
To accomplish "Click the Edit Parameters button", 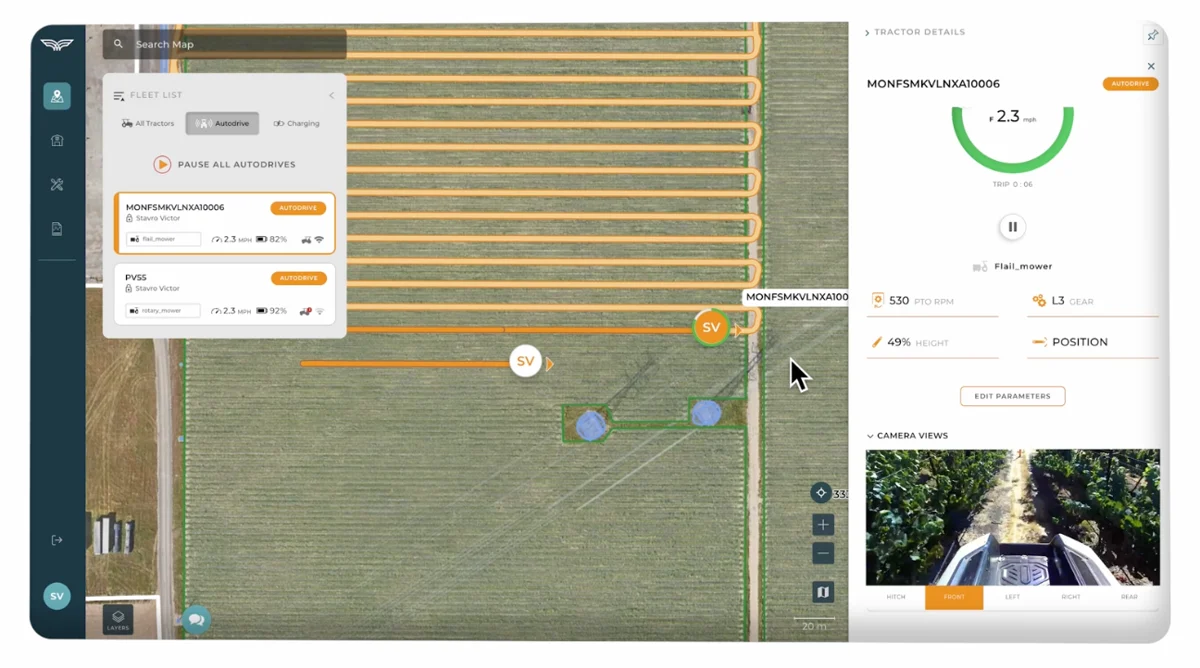I will [x=1012, y=396].
